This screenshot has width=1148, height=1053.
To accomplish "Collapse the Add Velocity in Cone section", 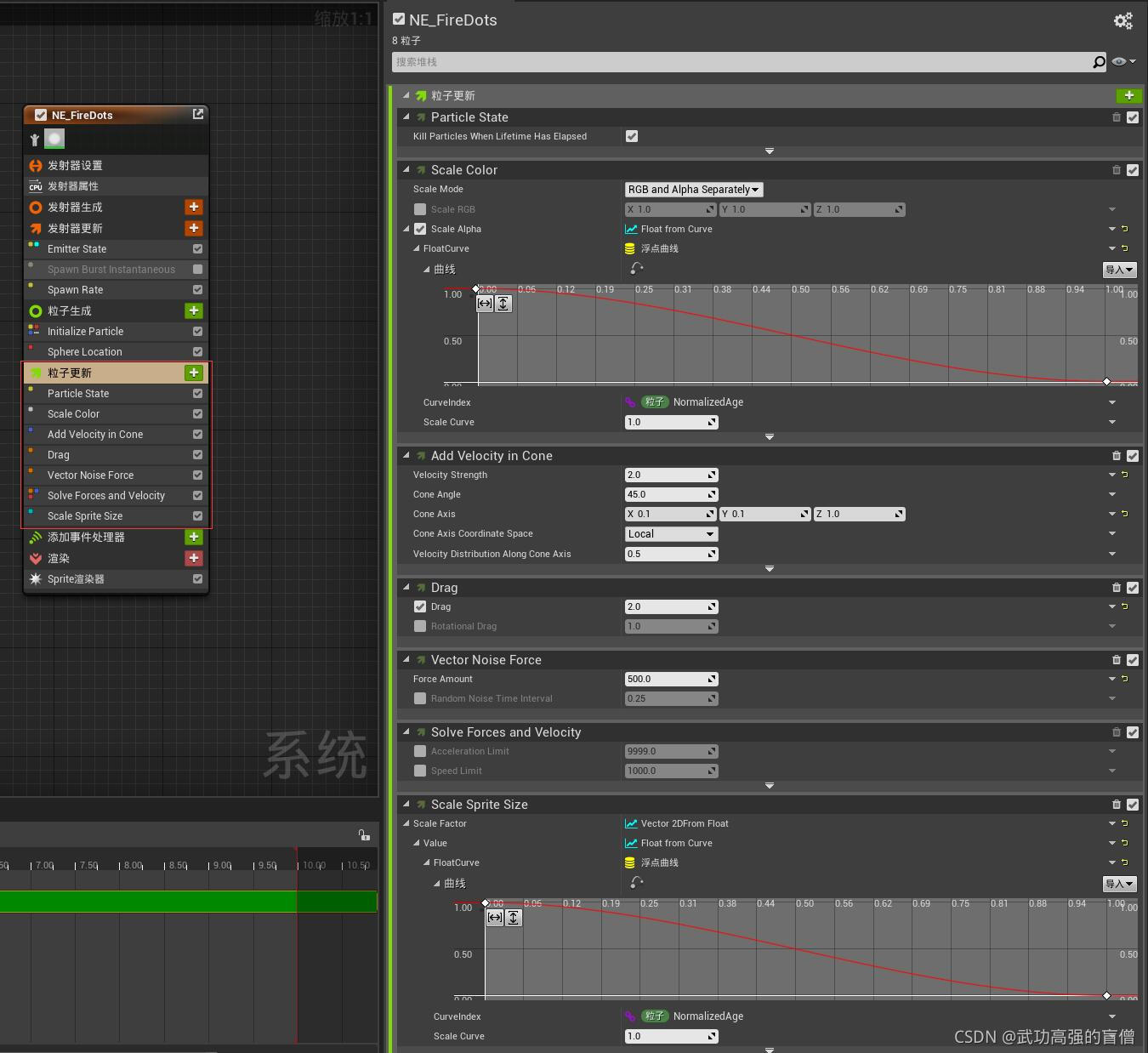I will [x=406, y=456].
